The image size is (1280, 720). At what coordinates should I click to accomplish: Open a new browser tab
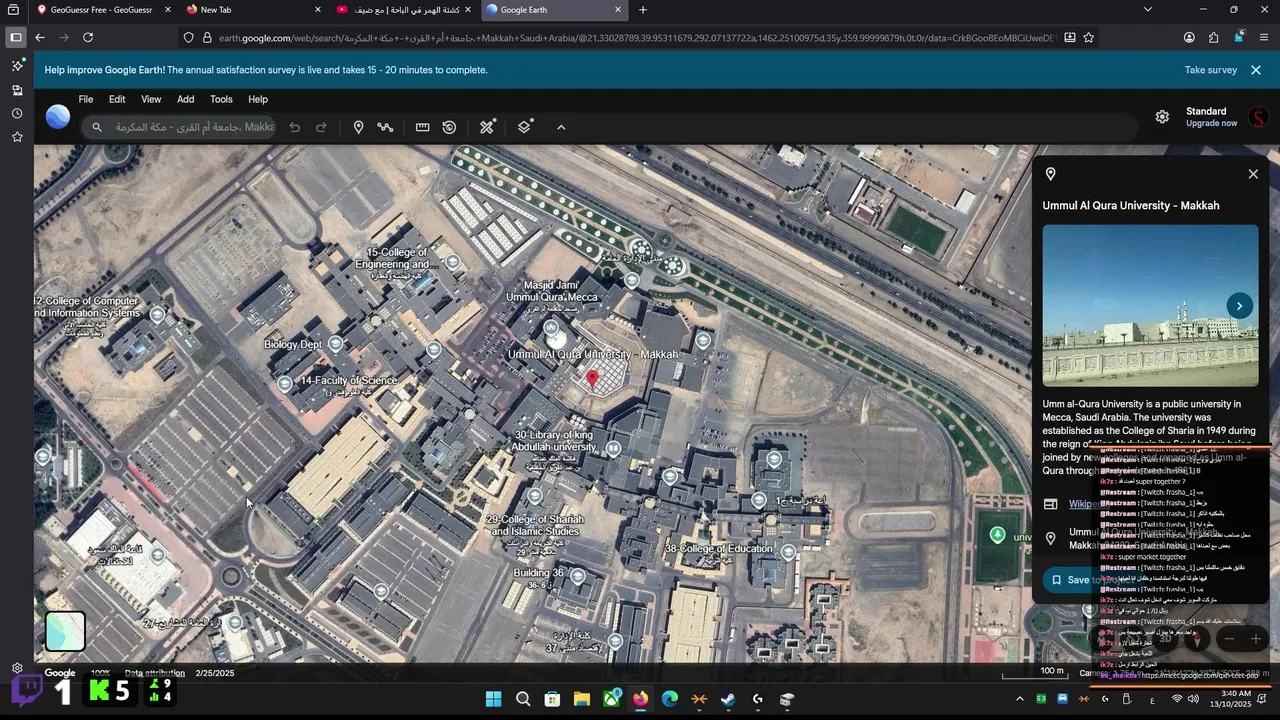pyautogui.click(x=643, y=10)
